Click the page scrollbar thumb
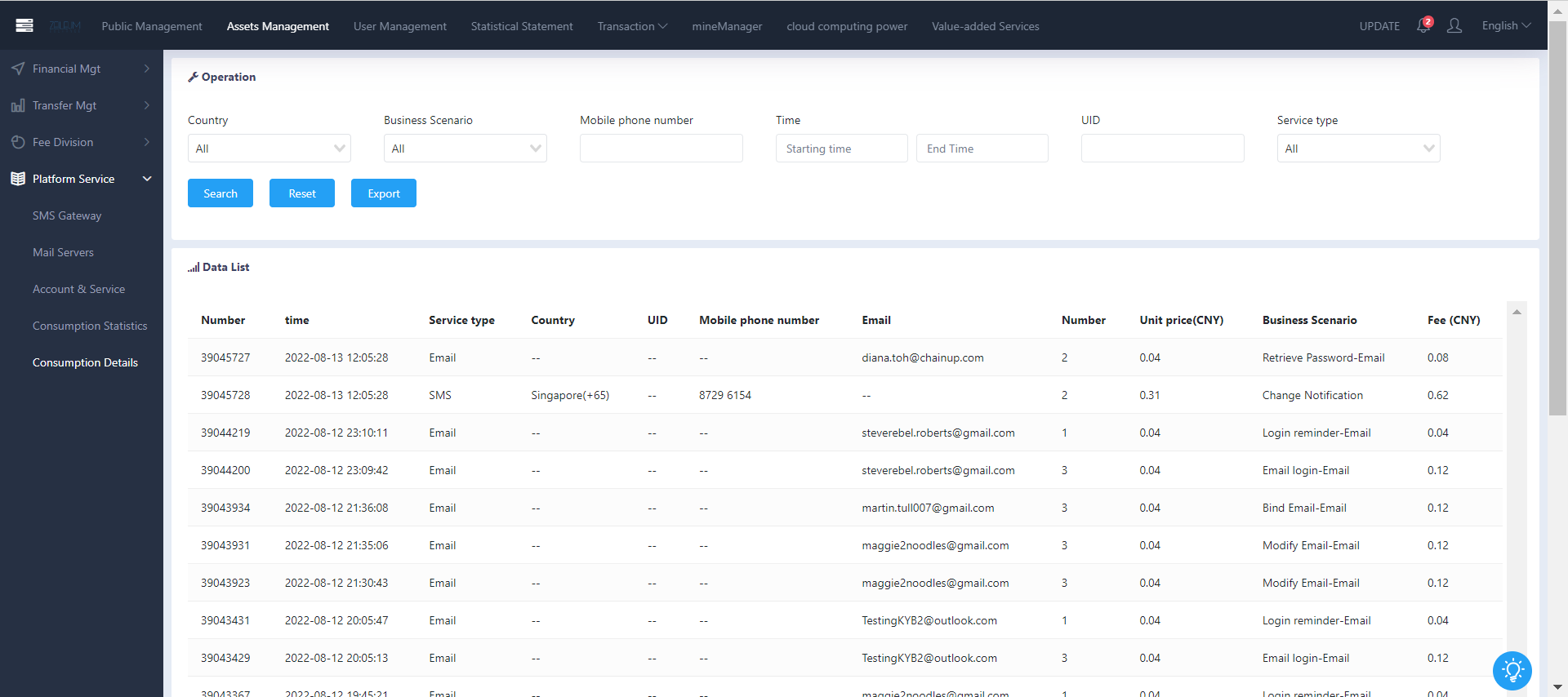This screenshot has width=1568, height=697. click(x=1557, y=219)
